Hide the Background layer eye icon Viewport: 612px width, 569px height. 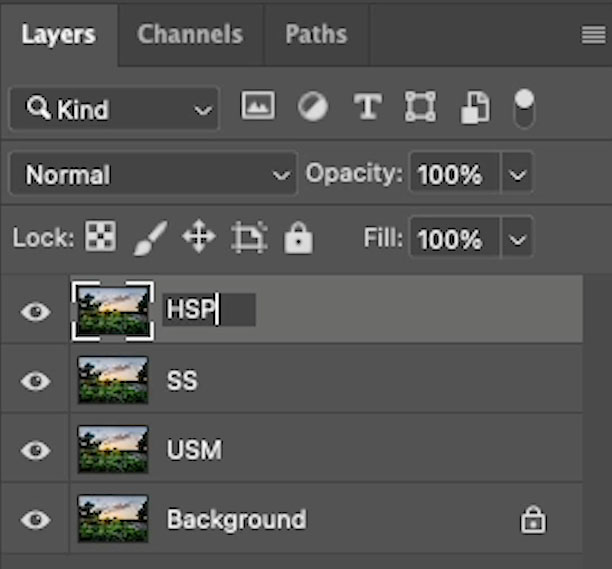[36, 519]
